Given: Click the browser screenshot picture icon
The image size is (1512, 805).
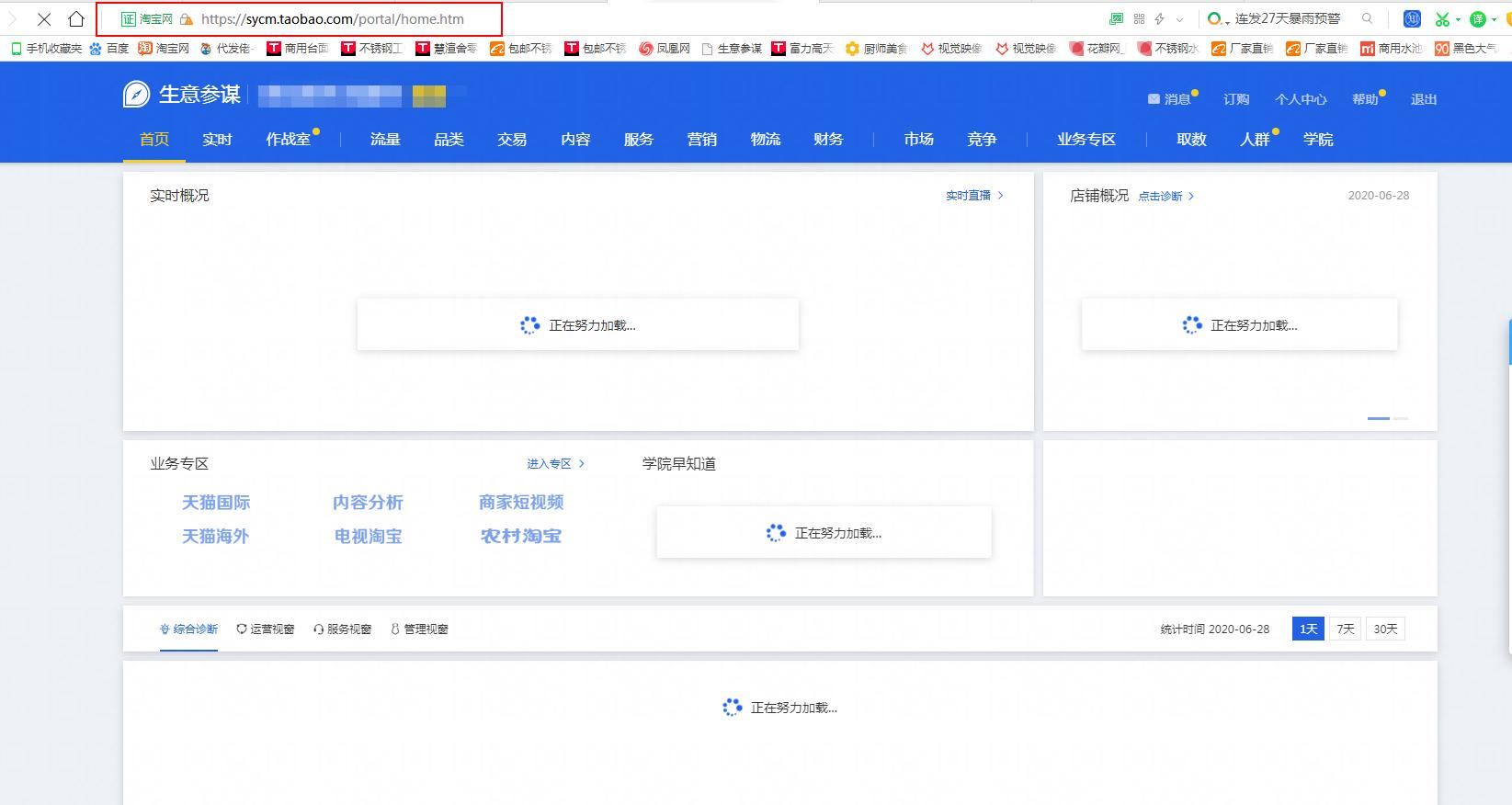Looking at the screenshot, I should 1116,18.
